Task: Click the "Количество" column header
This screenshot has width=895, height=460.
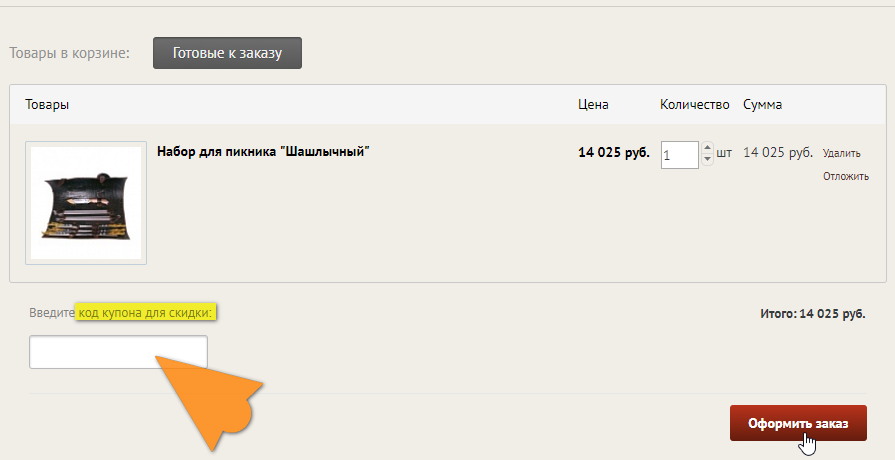Action: click(x=695, y=104)
